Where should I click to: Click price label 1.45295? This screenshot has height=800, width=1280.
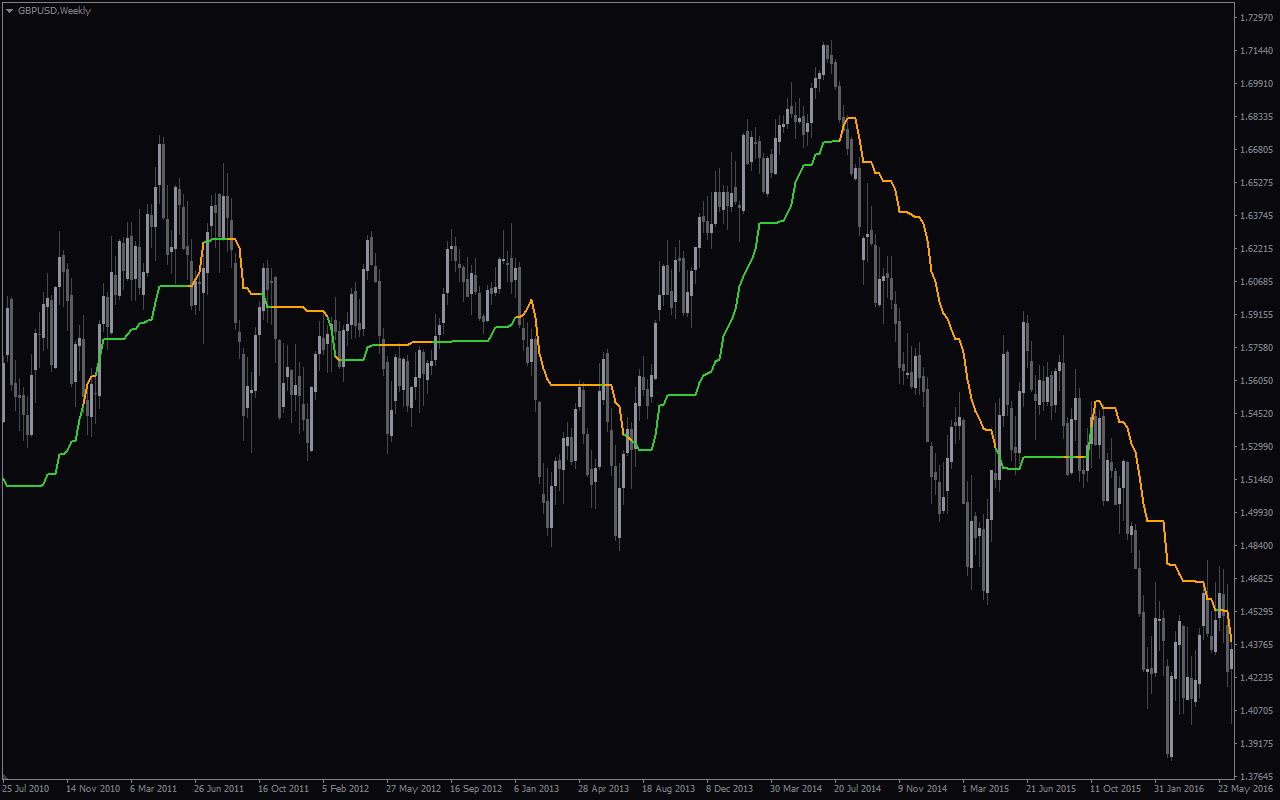click(x=1256, y=612)
